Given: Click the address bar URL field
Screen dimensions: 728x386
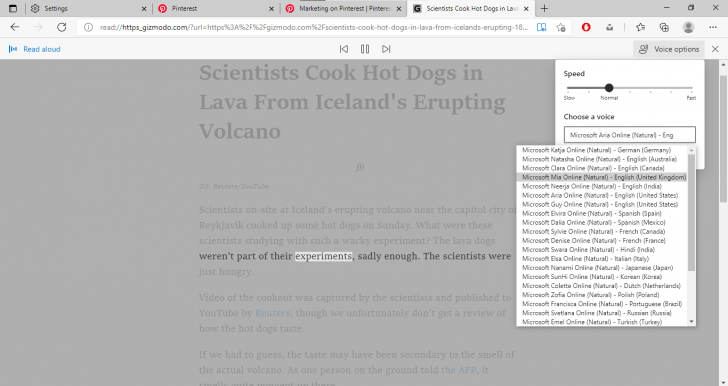Looking at the screenshot, I should click(314, 27).
